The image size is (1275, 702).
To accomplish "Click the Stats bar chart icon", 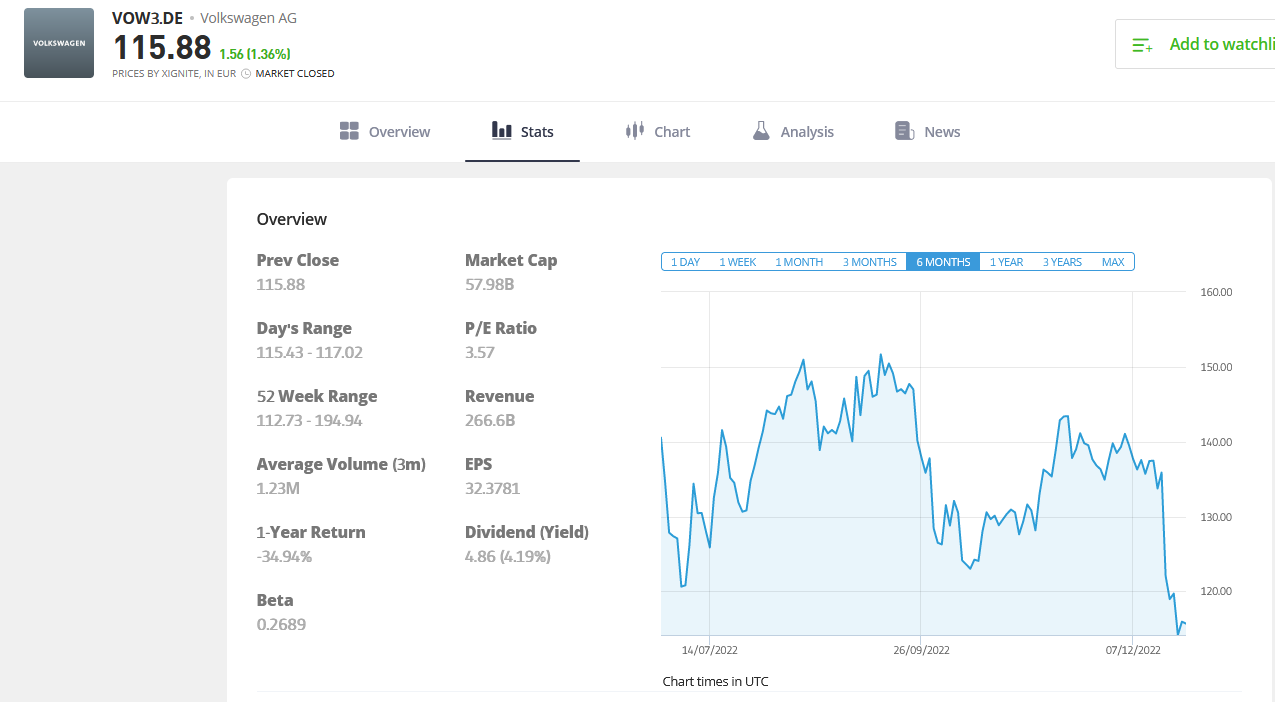I will click(x=502, y=130).
